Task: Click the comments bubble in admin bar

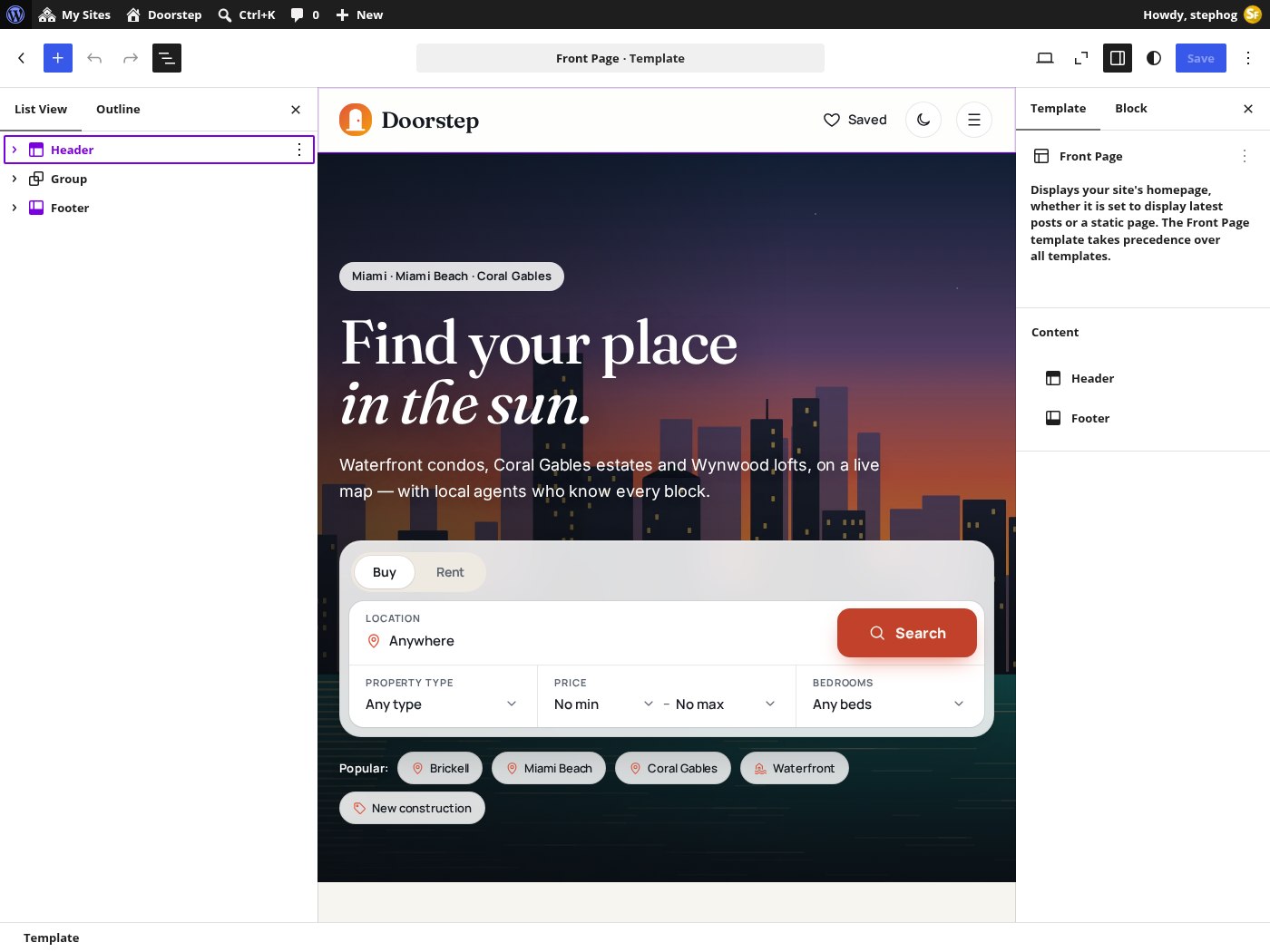Action: tap(305, 15)
